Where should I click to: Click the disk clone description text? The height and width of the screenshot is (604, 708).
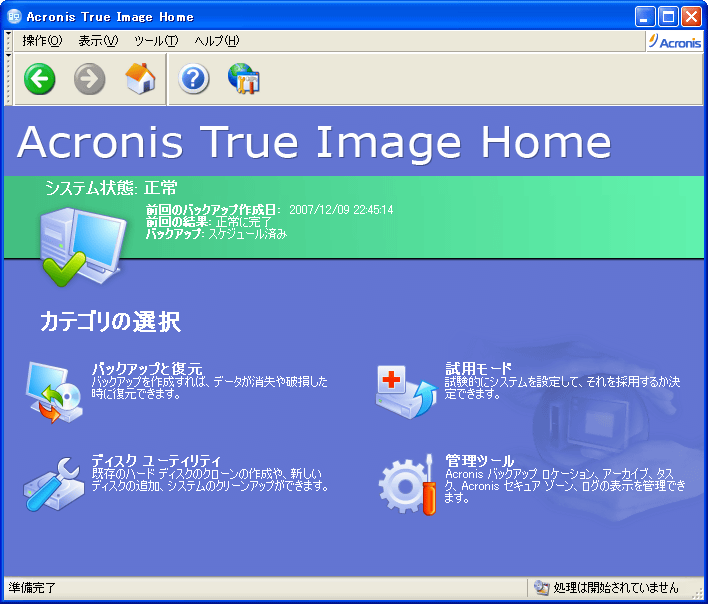click(210, 480)
